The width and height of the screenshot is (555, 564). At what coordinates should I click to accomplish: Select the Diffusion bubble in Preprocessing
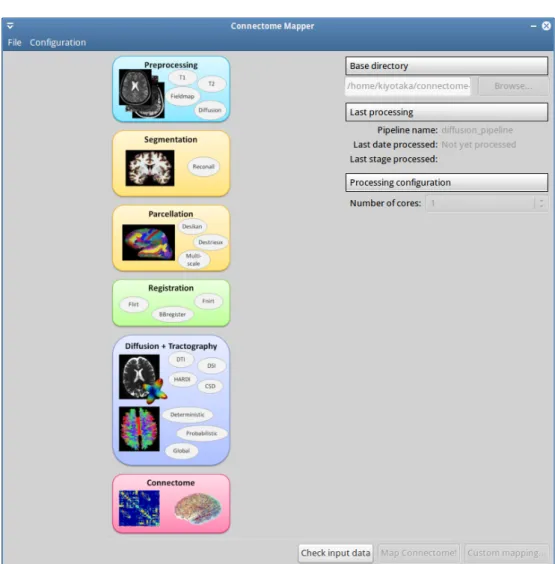tap(210, 110)
